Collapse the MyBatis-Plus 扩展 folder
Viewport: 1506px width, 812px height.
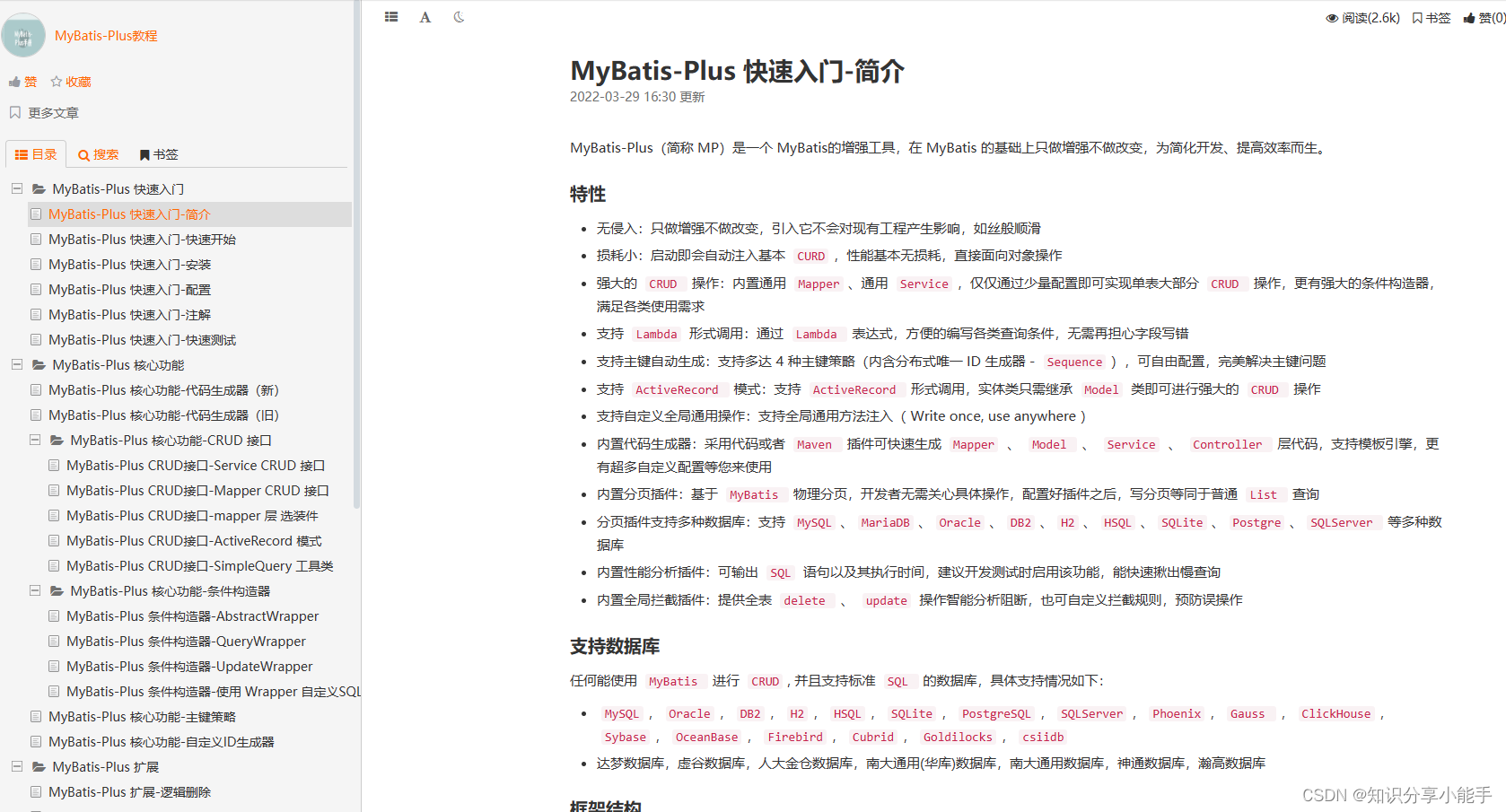point(17,767)
